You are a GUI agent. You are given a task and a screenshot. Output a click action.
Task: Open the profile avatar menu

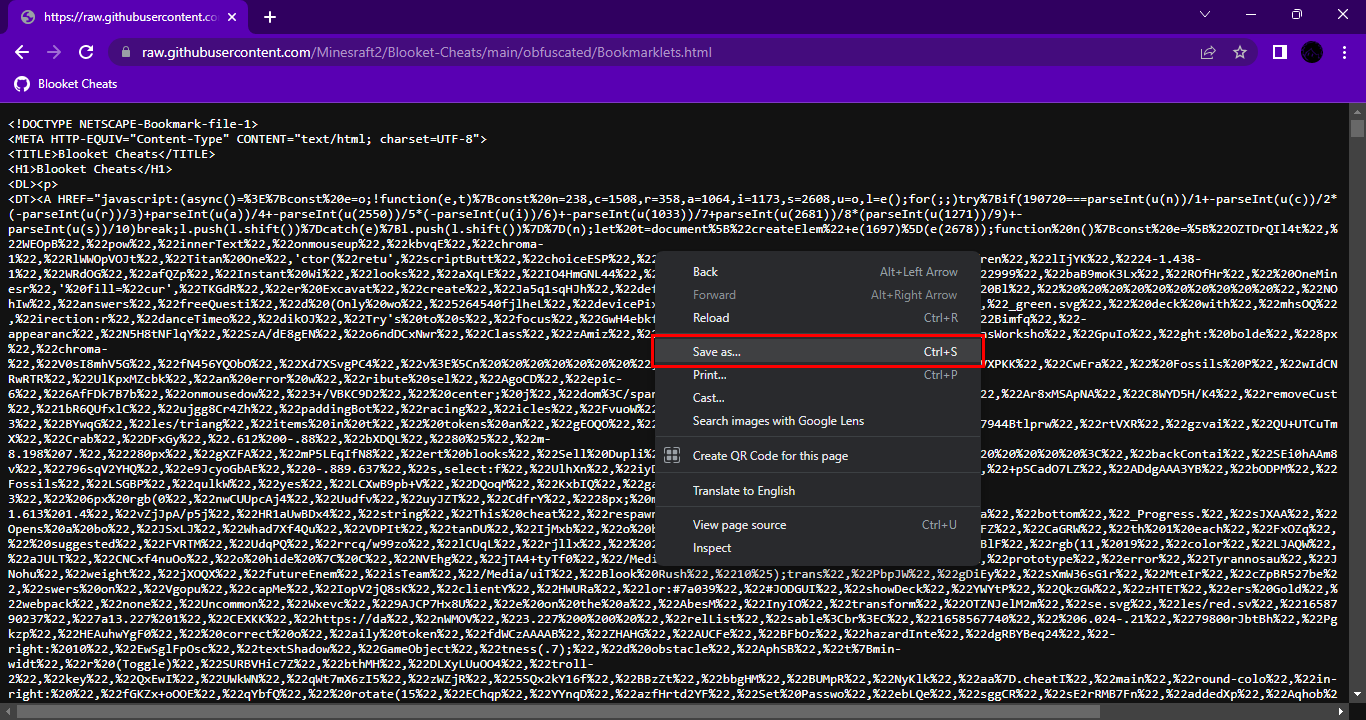tap(1311, 52)
